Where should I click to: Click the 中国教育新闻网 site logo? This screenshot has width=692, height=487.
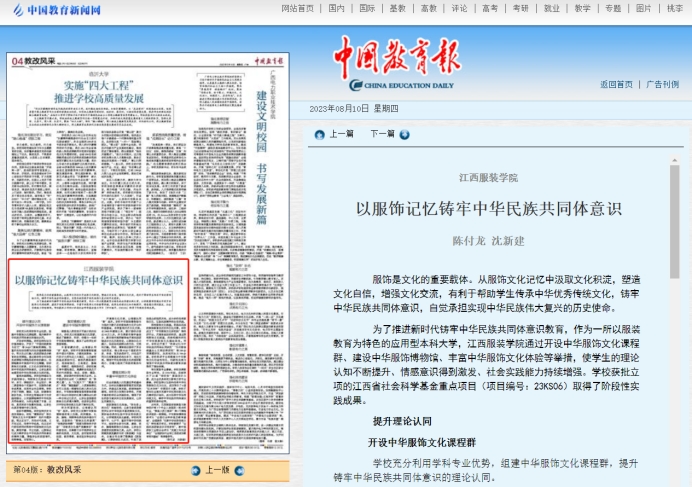[x=57, y=8]
